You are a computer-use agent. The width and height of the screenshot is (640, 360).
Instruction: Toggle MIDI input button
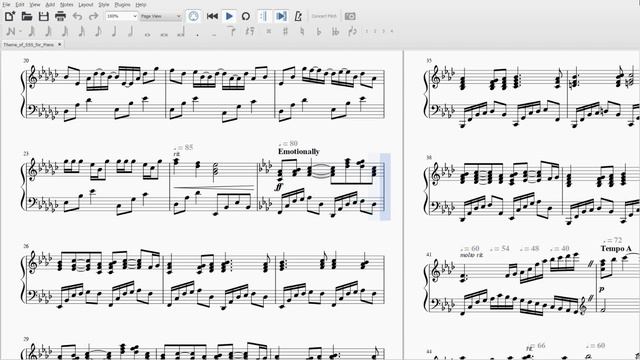coord(193,16)
